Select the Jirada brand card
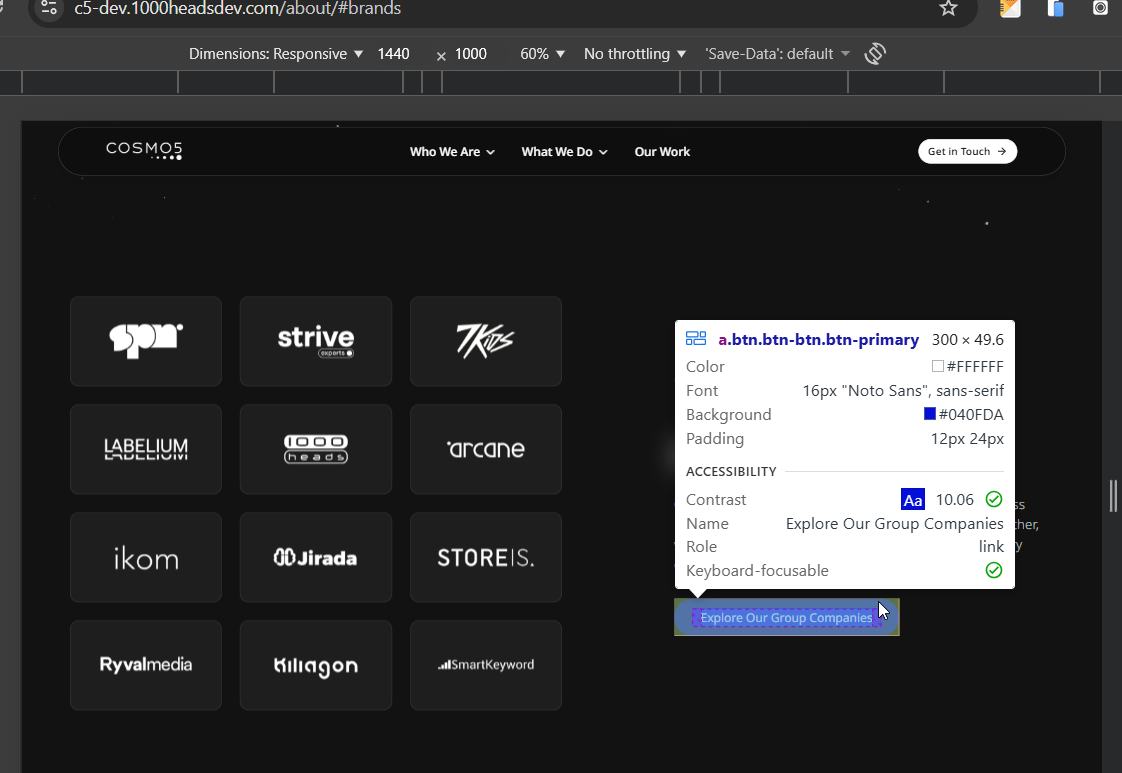The width and height of the screenshot is (1122, 773). pyautogui.click(x=316, y=558)
